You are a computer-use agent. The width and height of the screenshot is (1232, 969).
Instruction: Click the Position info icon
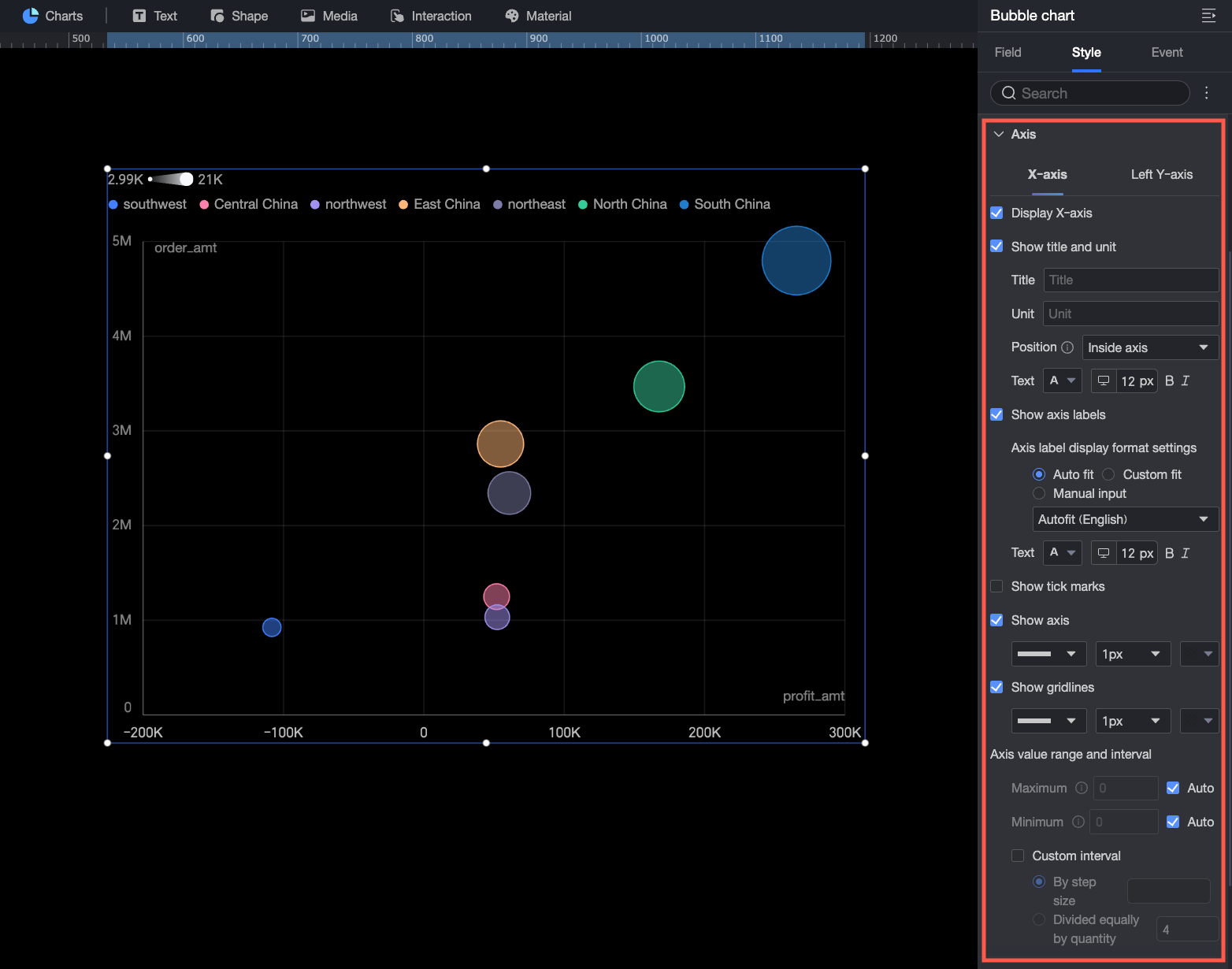[x=1067, y=347]
